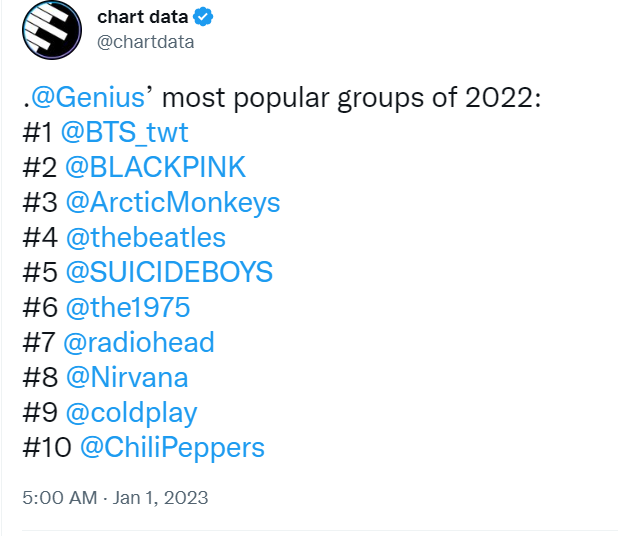This screenshot has width=618, height=536.
Task: Open the 5:00 AM timestamp link
Action: (x=60, y=497)
